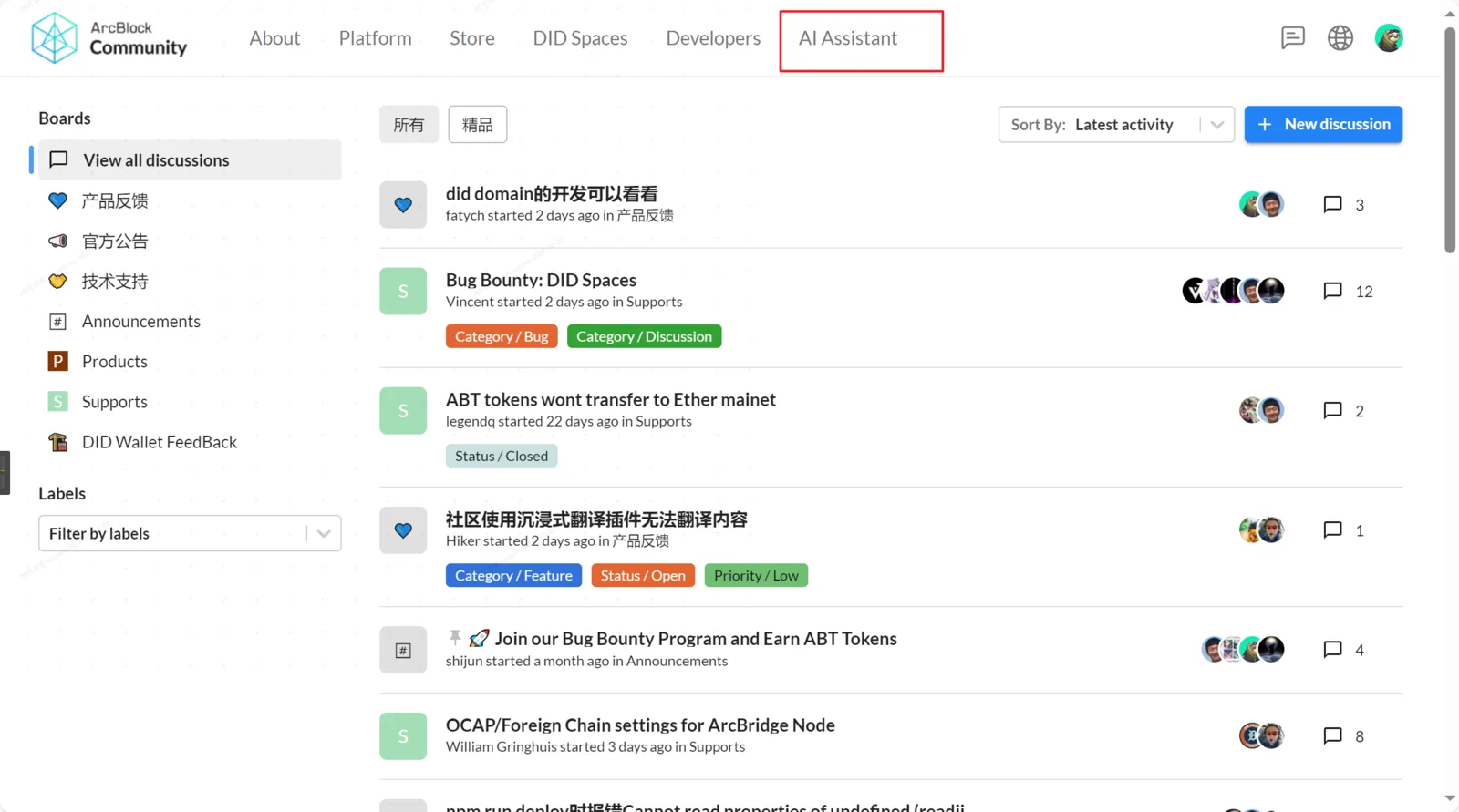Screen dimensions: 1459x812
Task: Open 'Join our Bug Bounty Program' discussion
Action: coord(696,639)
